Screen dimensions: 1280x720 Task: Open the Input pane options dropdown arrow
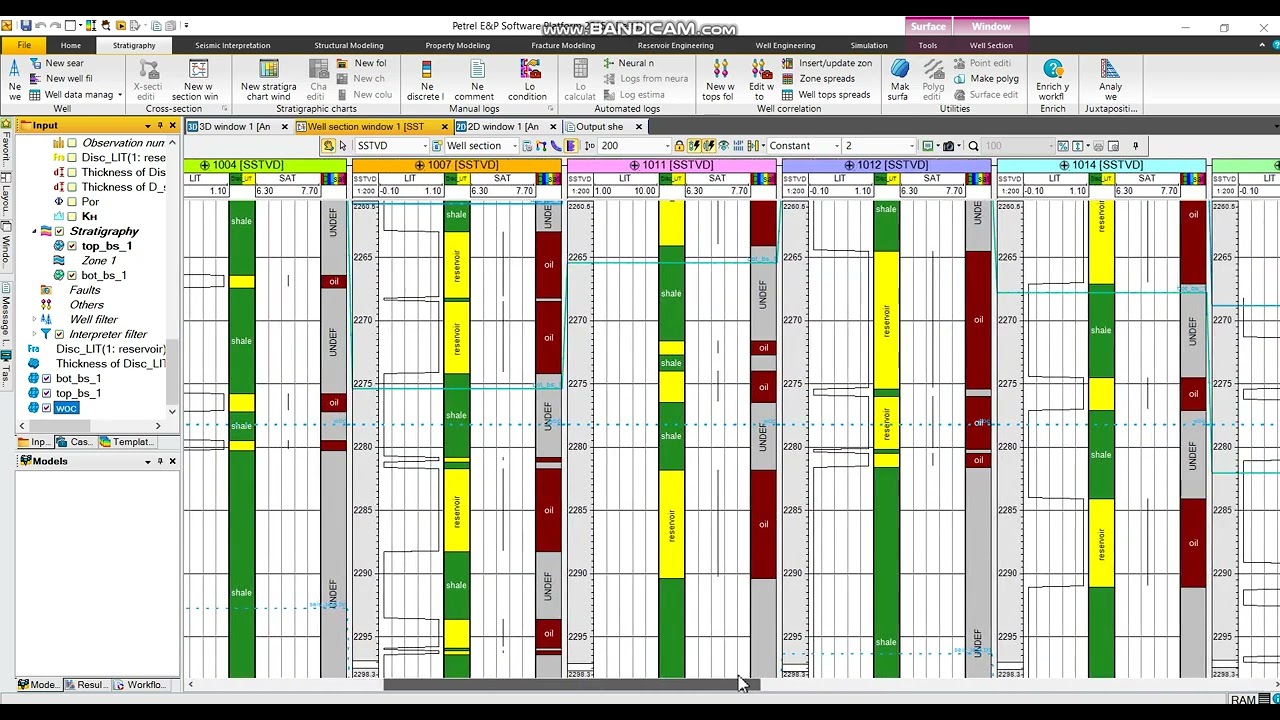click(148, 126)
